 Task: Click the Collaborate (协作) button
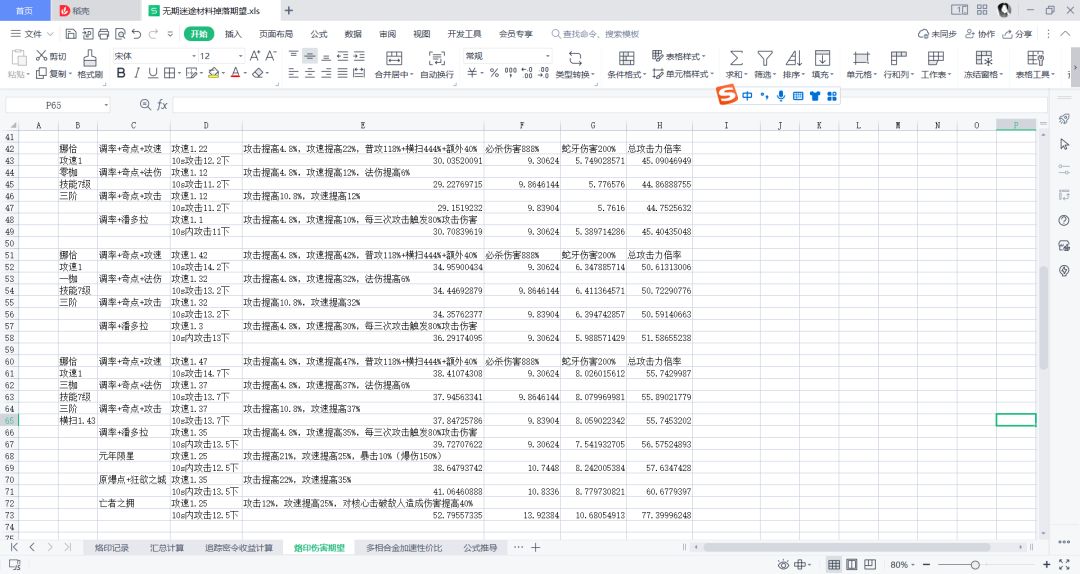coord(980,34)
